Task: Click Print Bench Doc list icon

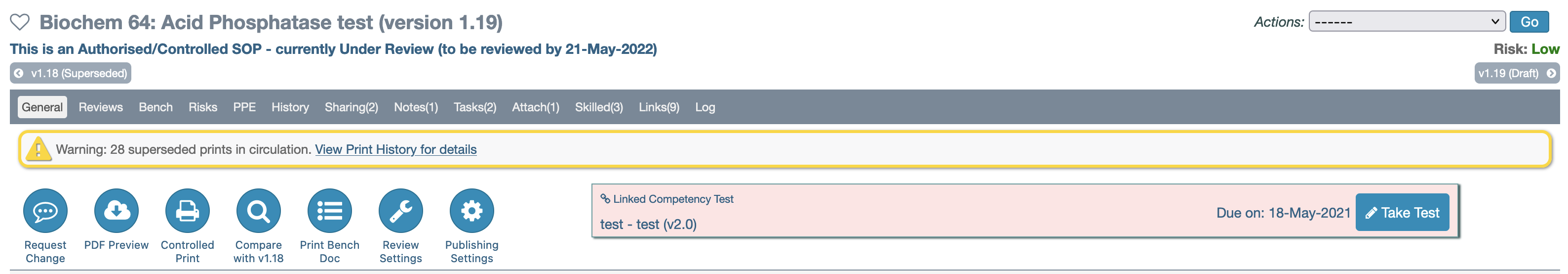Action: click(329, 211)
